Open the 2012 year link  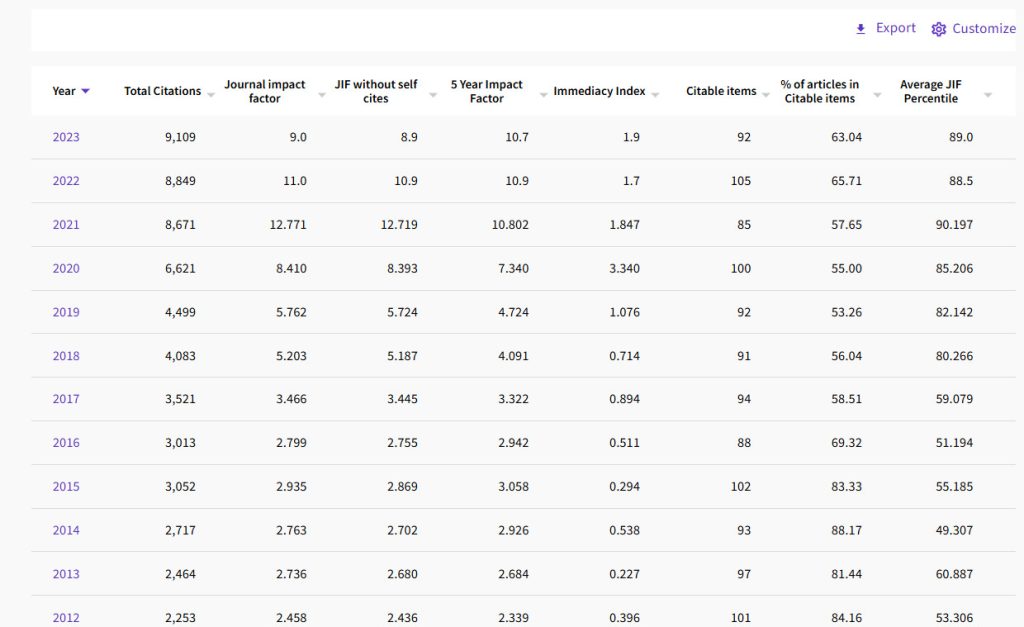pyautogui.click(x=66, y=618)
